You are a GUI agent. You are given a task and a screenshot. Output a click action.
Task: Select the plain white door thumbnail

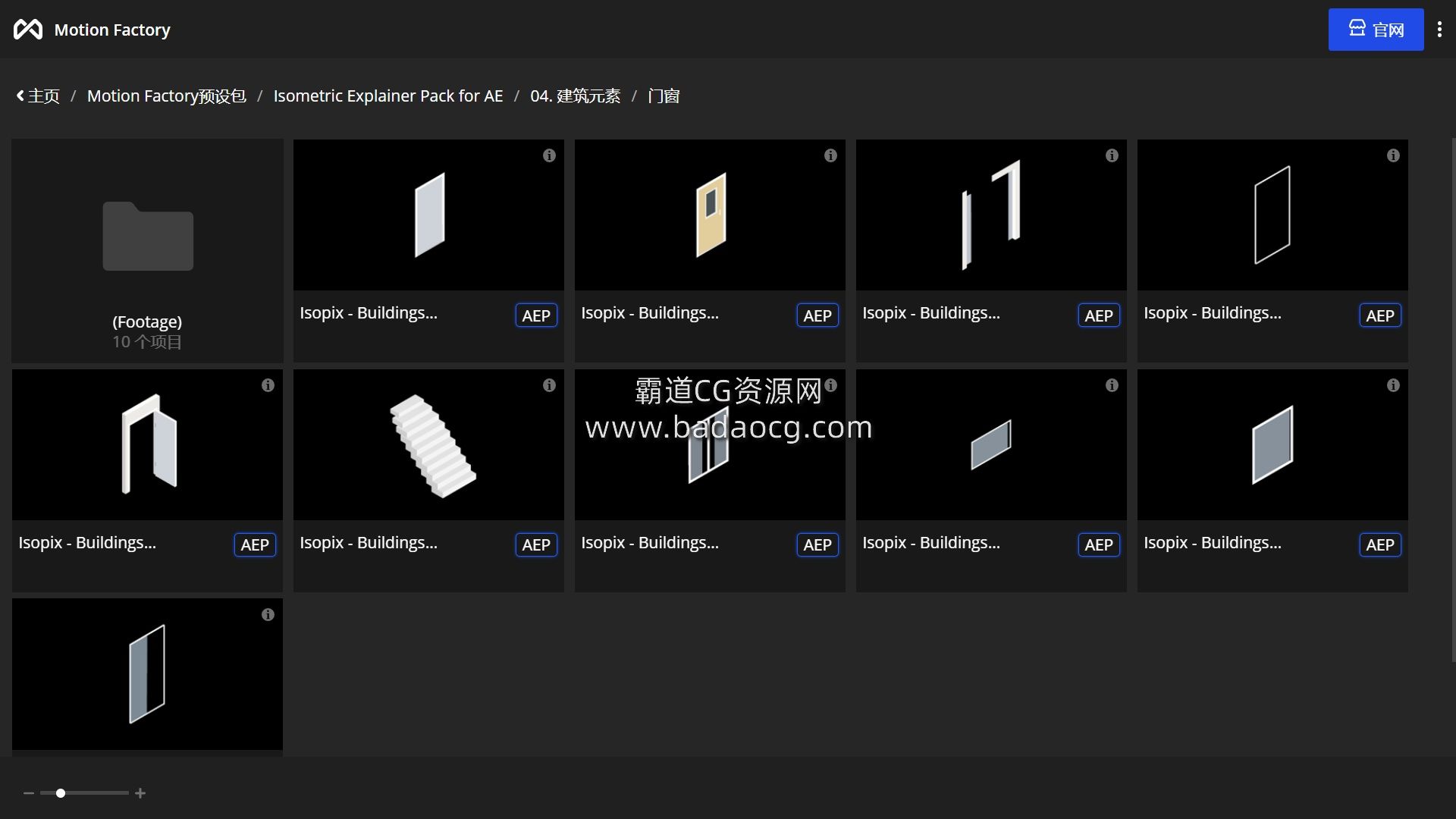coord(428,215)
